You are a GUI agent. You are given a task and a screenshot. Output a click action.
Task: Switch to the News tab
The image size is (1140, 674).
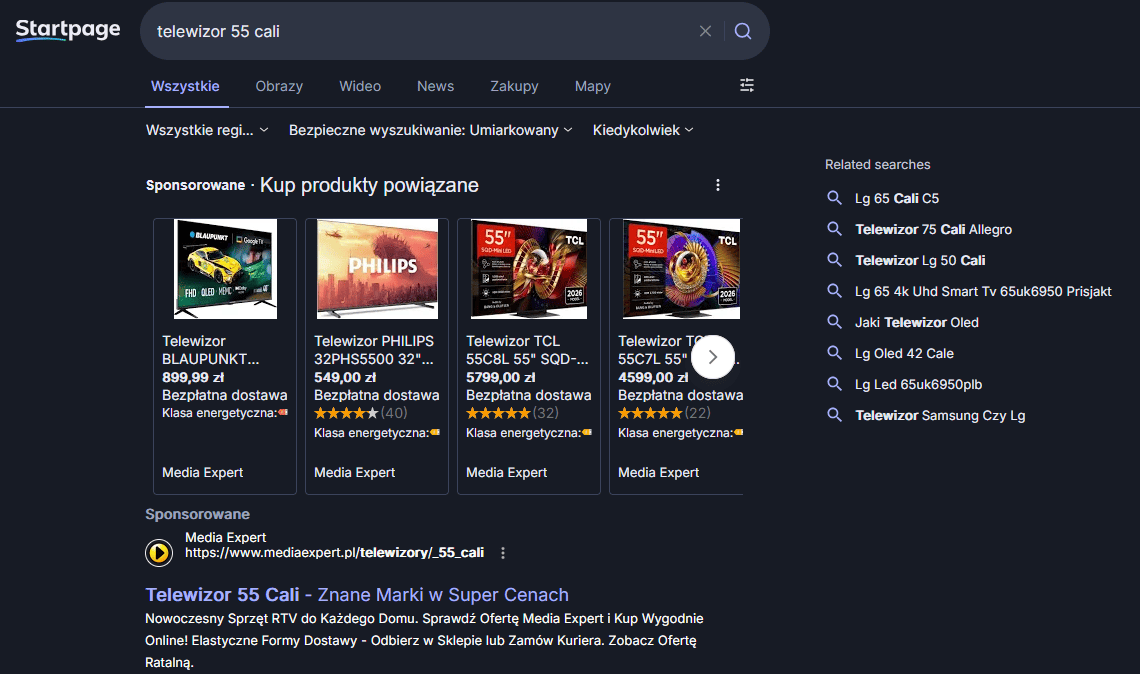tap(435, 86)
